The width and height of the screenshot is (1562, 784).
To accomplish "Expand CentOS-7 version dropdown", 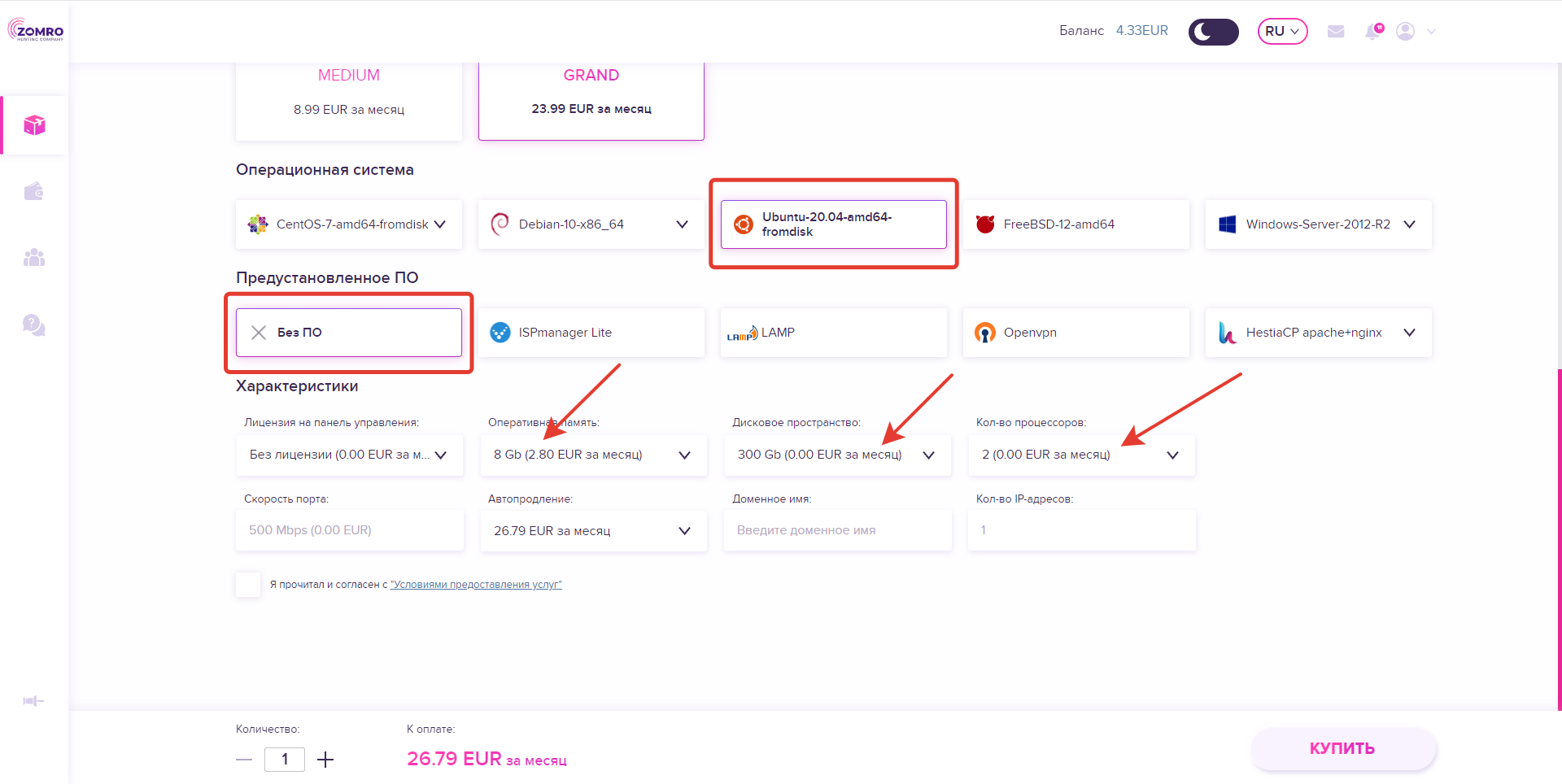I will (440, 224).
